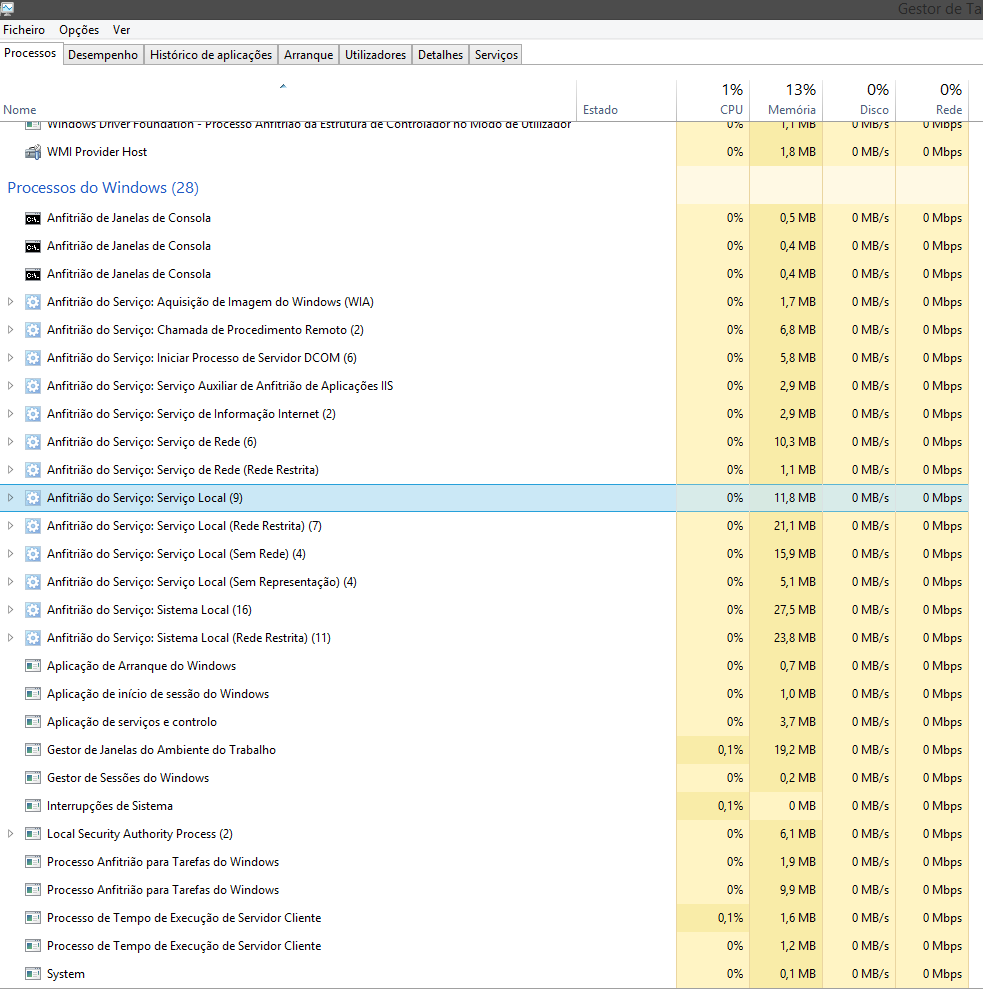Expand Iniciar Processo de Servidor DCOM (6)
The height and width of the screenshot is (989, 983).
11,358
